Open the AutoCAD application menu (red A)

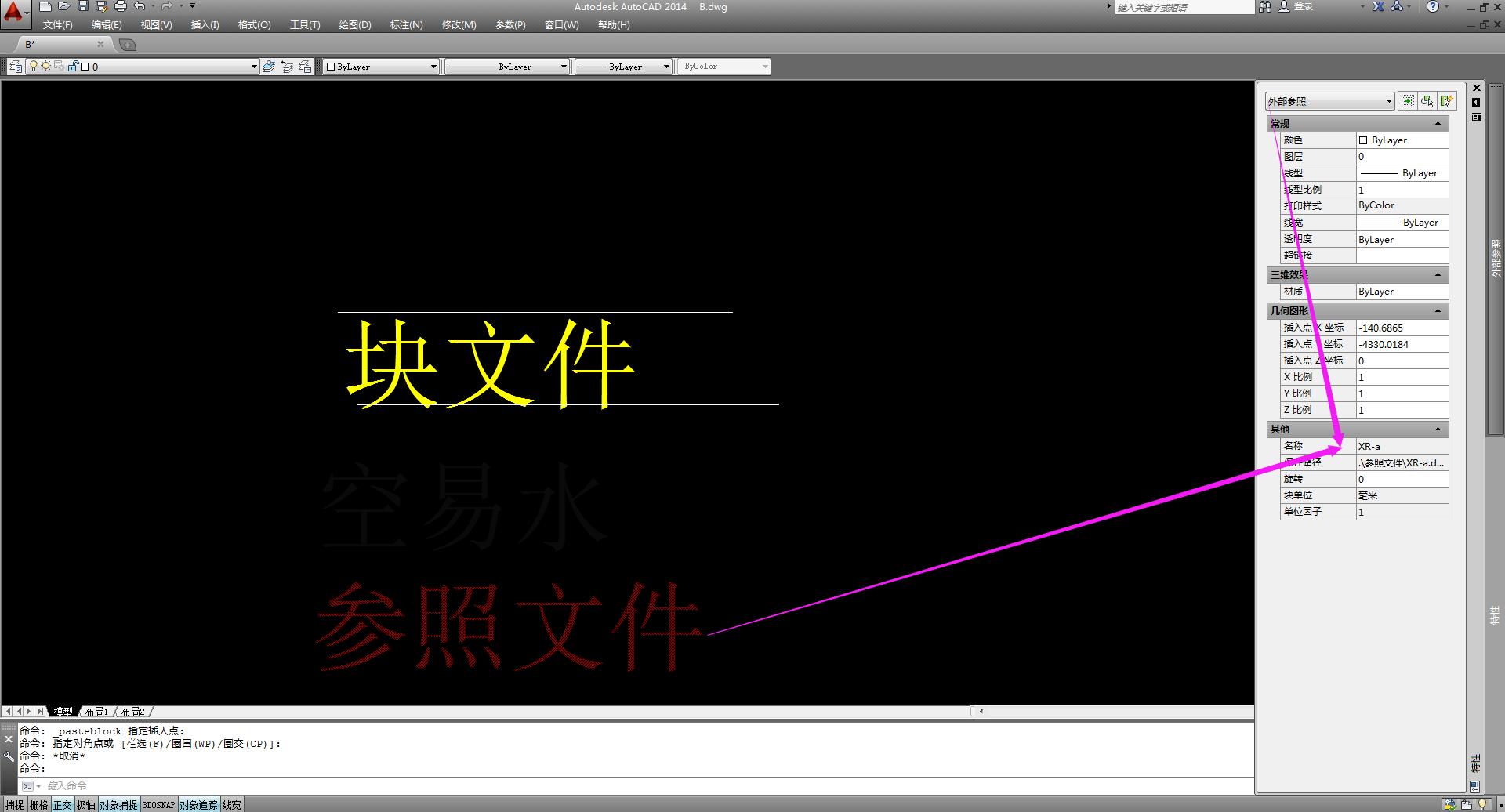tap(14, 13)
